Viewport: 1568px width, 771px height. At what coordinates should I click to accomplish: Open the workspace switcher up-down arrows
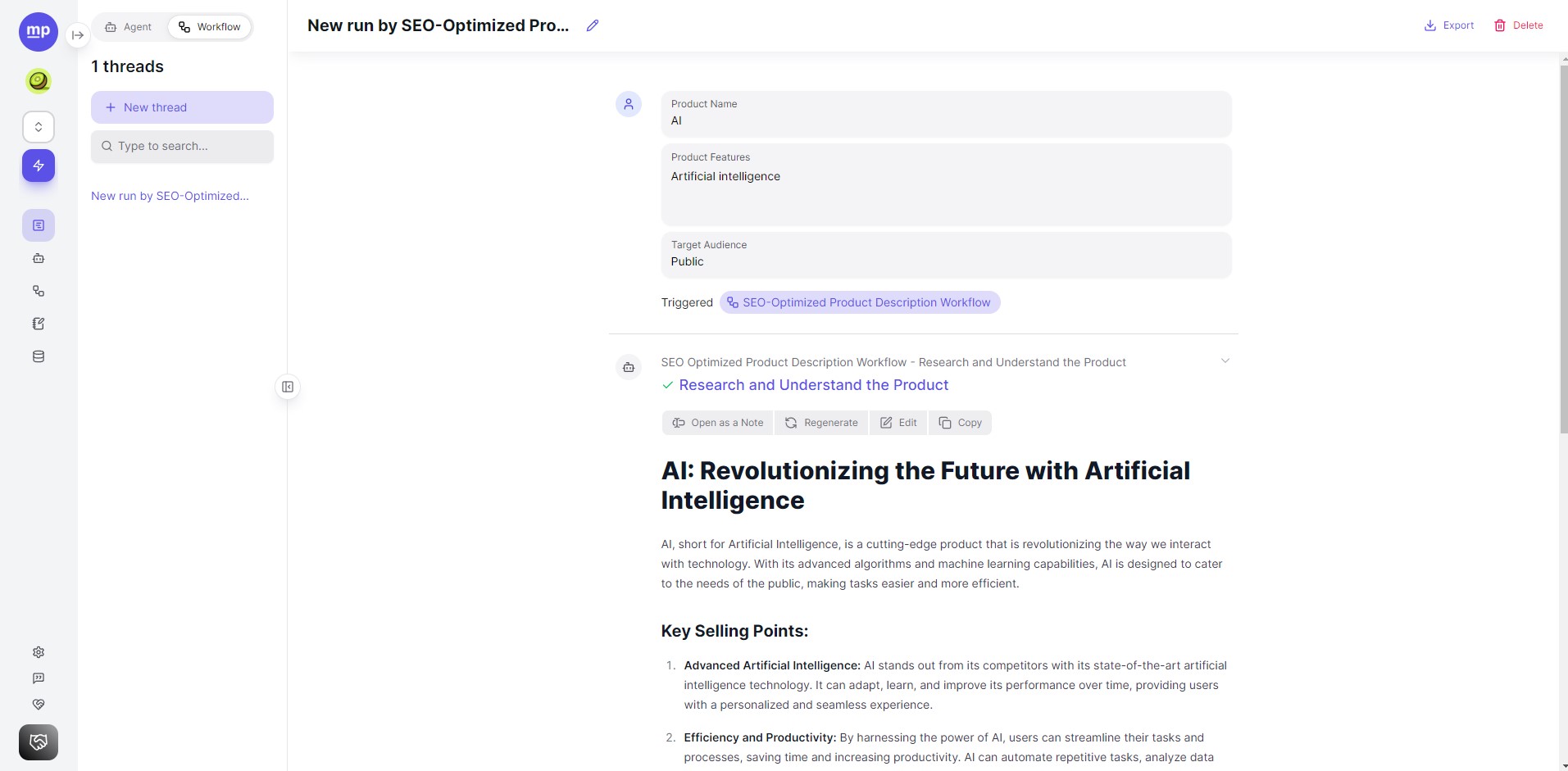[39, 127]
